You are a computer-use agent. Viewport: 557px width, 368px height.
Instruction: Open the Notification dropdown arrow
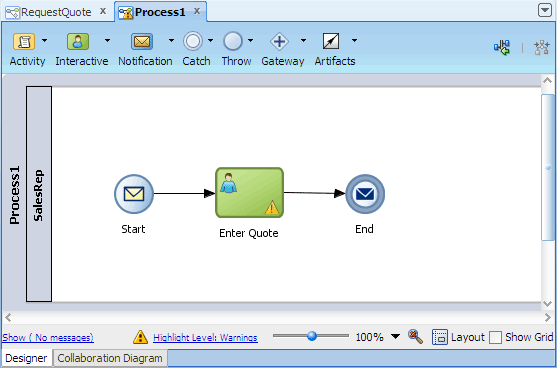point(171,40)
